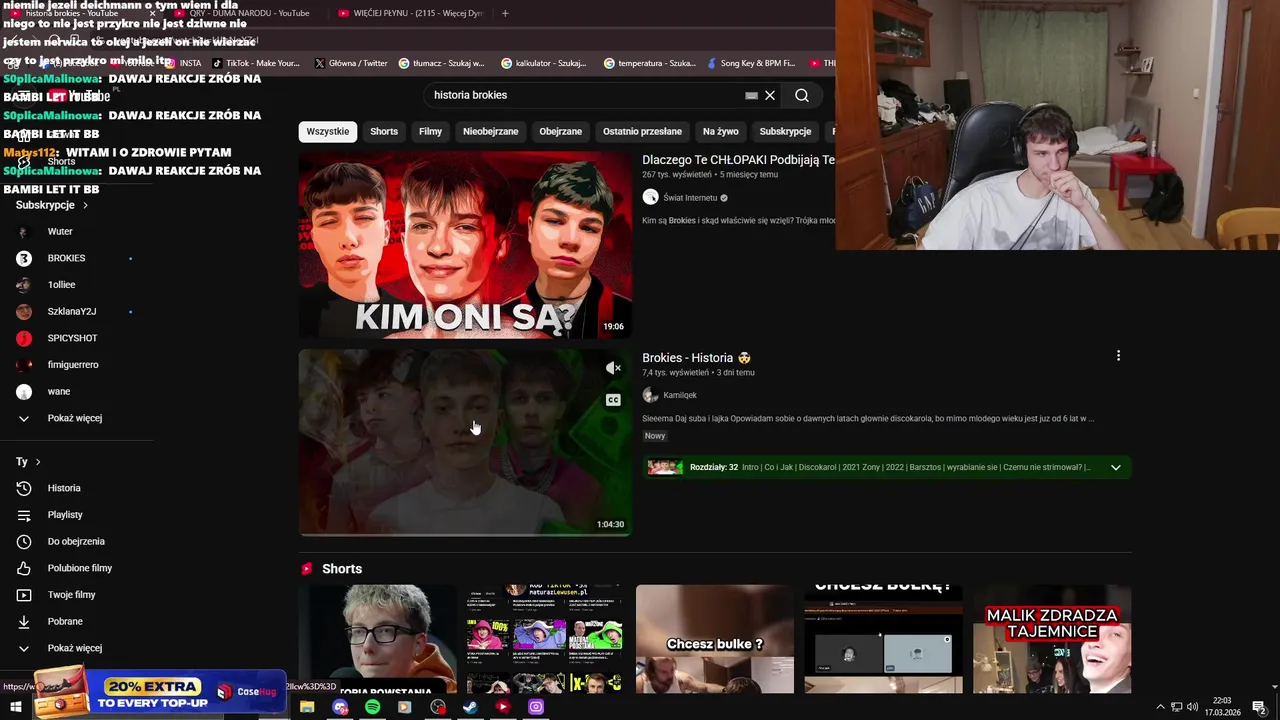Image resolution: width=1280 pixels, height=720 pixels.
Task: Select the Filmy filter chip
Action: coord(430,131)
